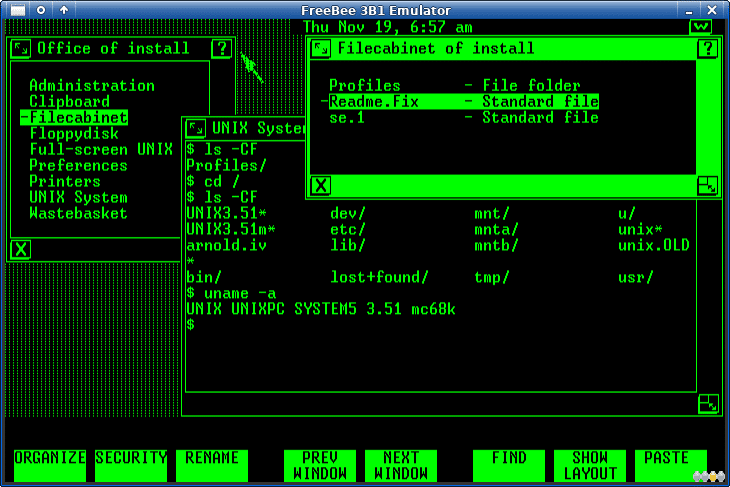
Task: Minimize the FreeBee 3B1 Emulator window
Action: click(x=689, y=10)
